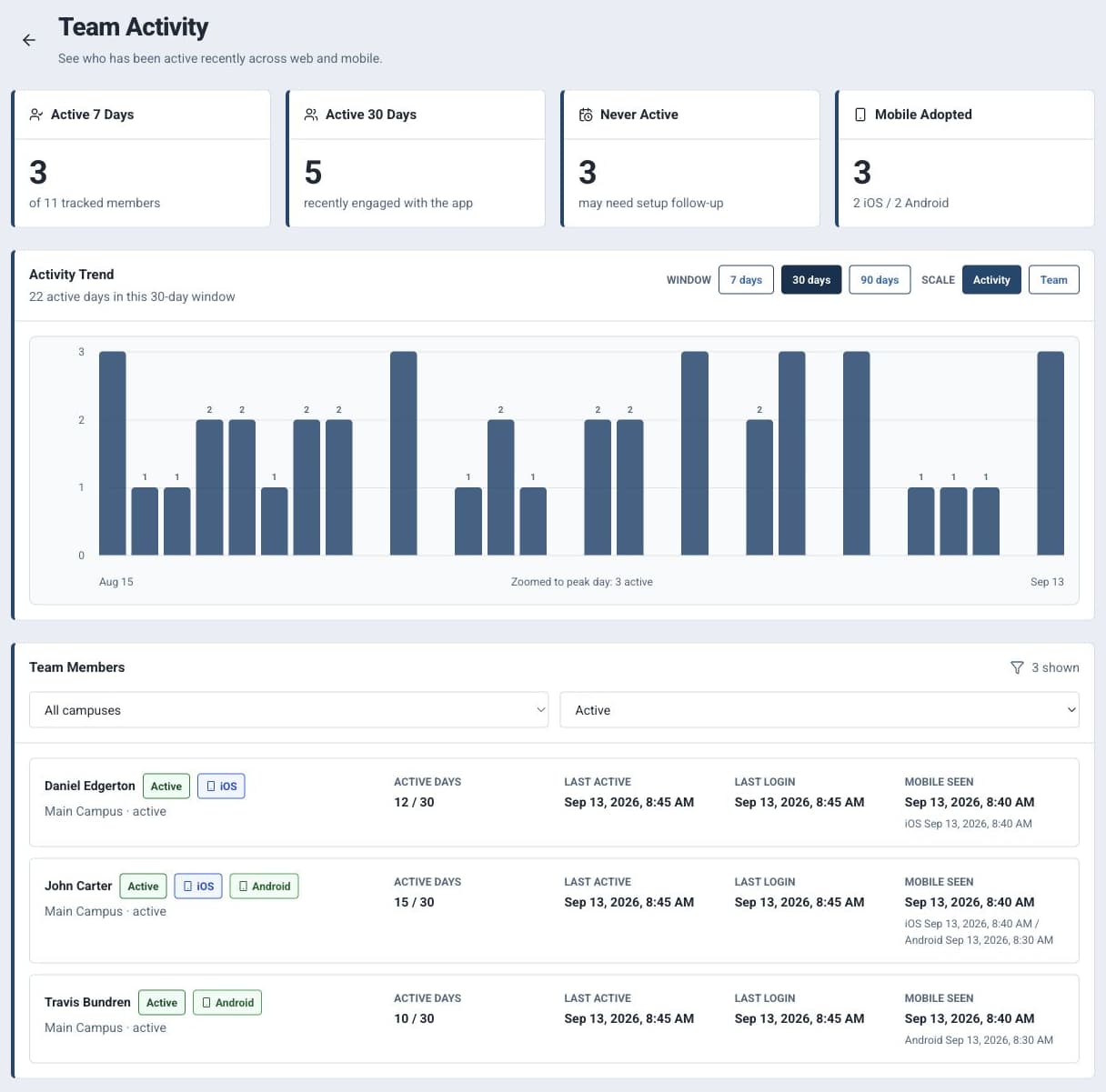Click John Carter's iOS badge
1106x1092 pixels.
198,887
